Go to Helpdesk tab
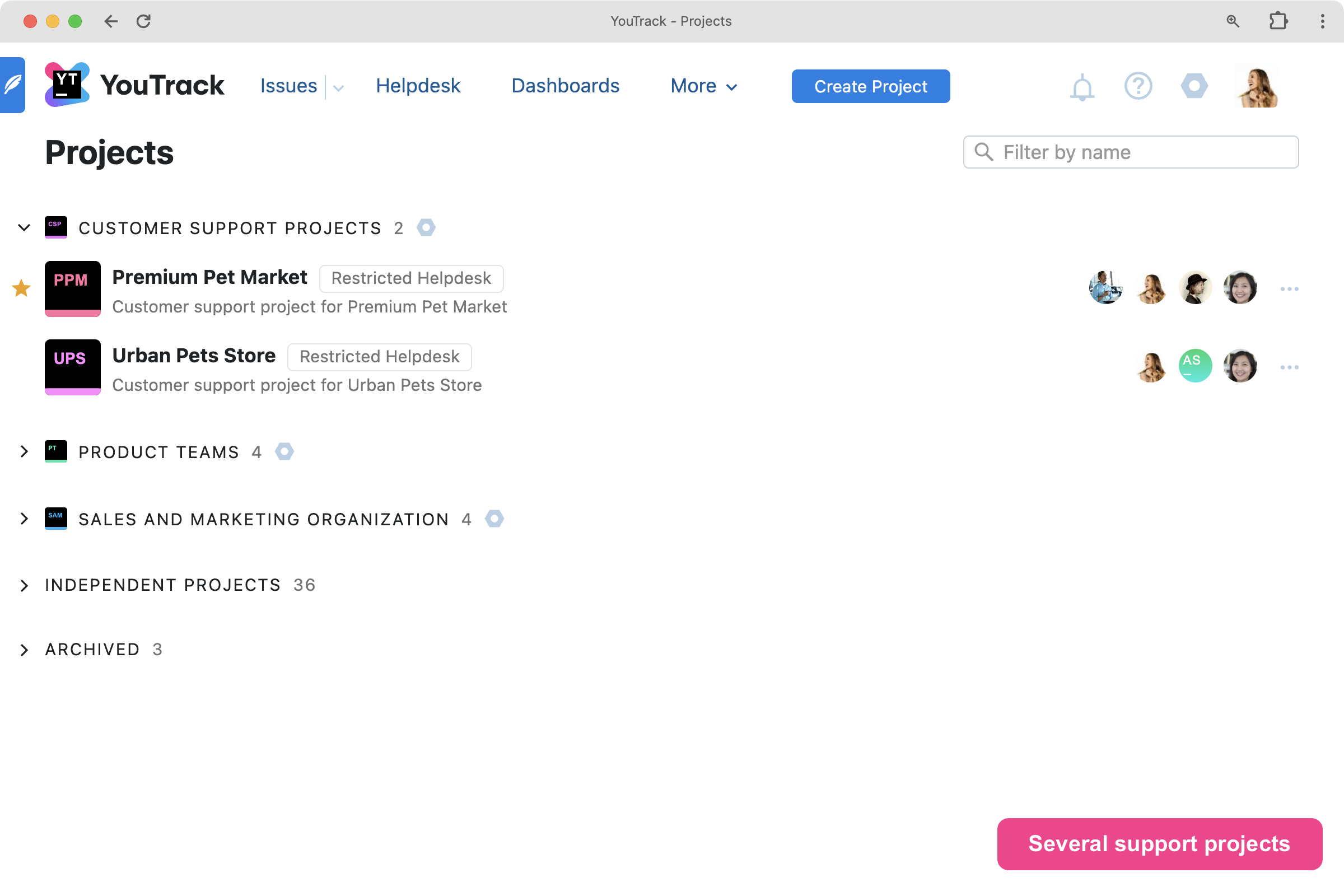The image size is (1344, 896). click(418, 86)
